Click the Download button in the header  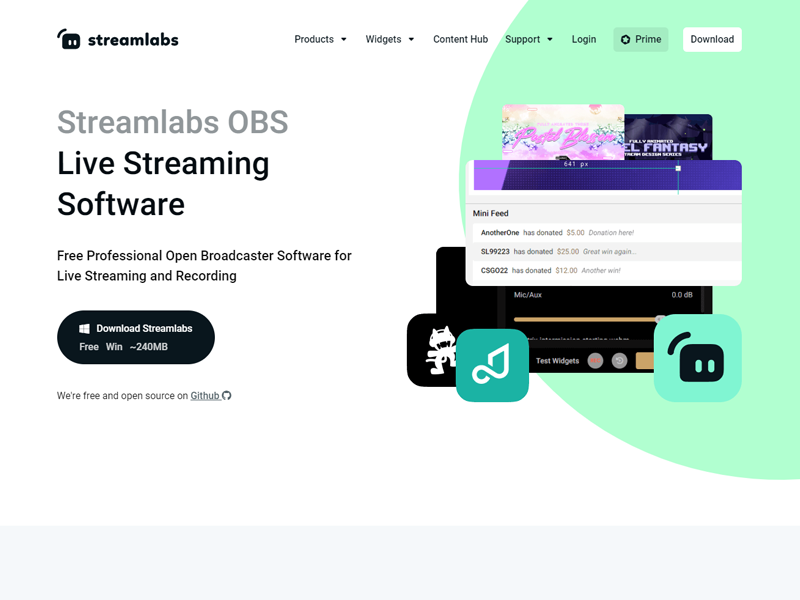point(712,39)
